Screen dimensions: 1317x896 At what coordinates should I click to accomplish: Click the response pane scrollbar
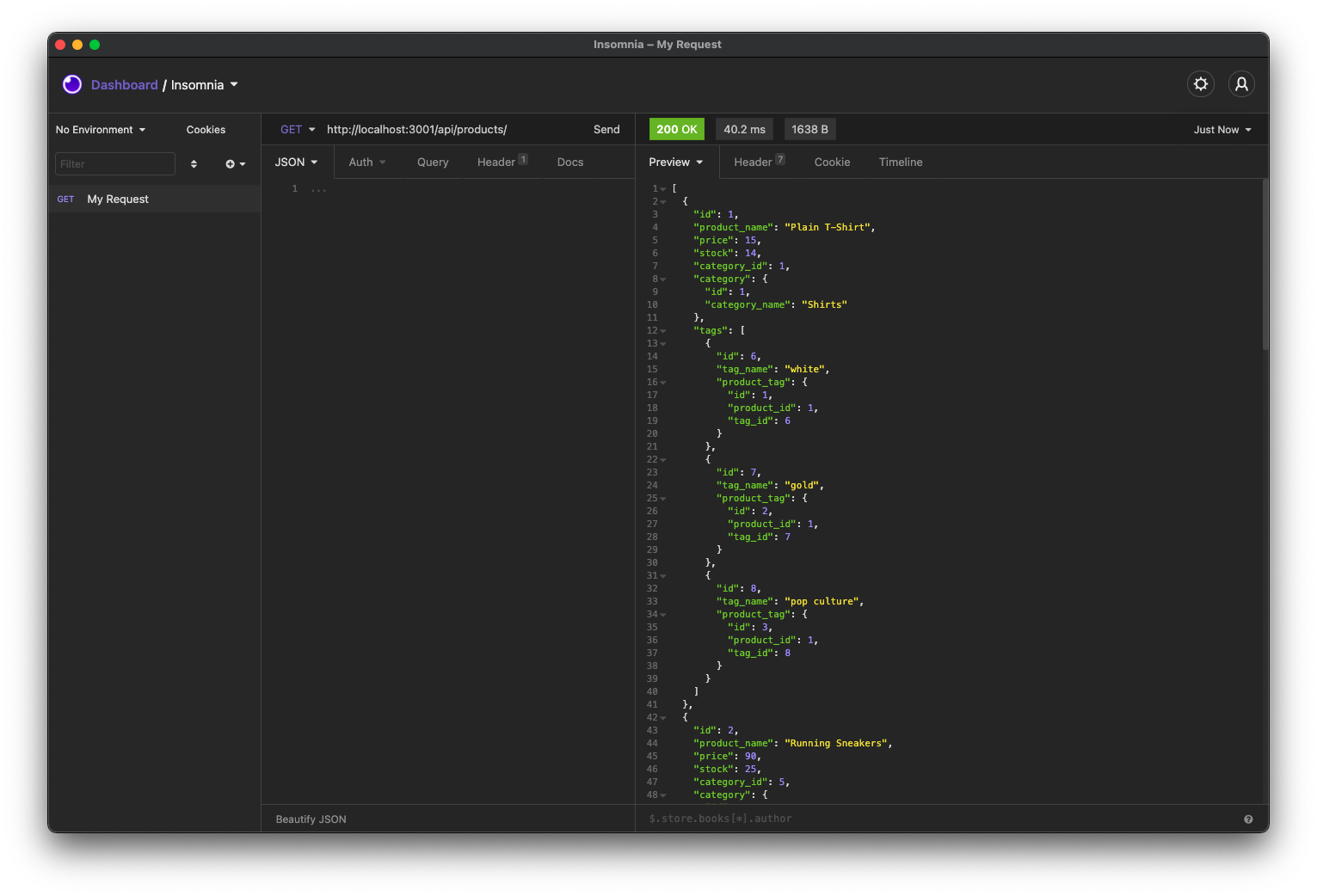pyautogui.click(x=1265, y=264)
